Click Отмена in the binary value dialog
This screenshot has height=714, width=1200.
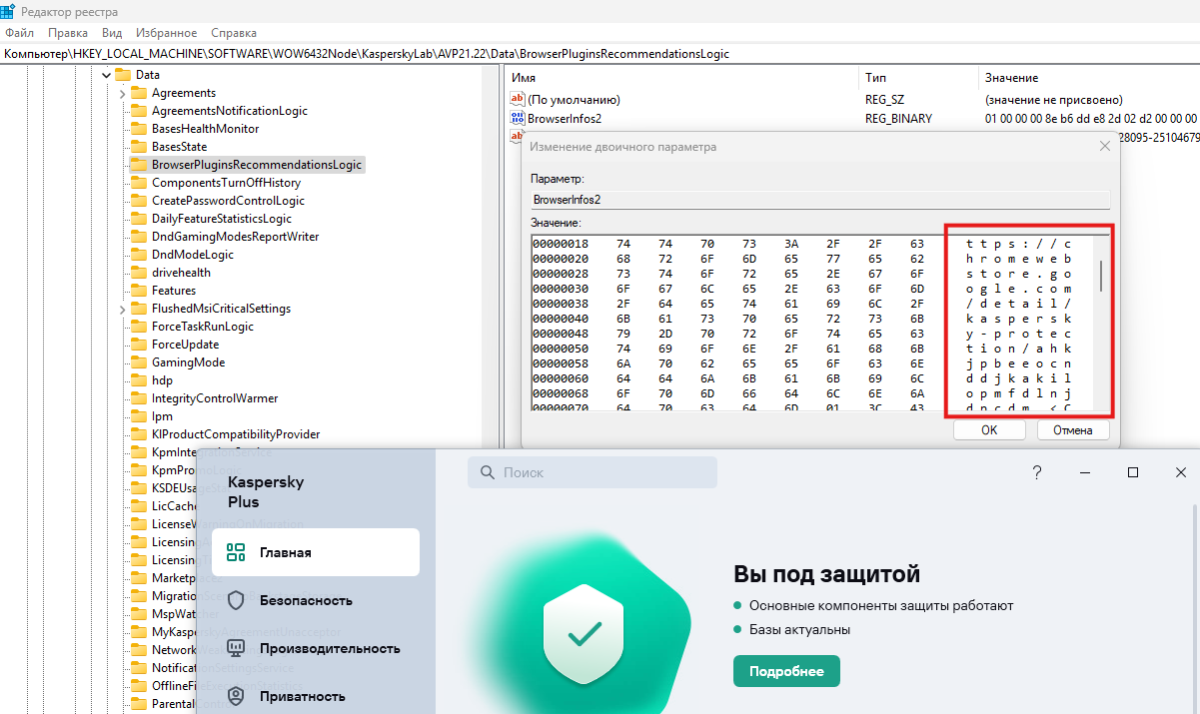[x=1073, y=430]
